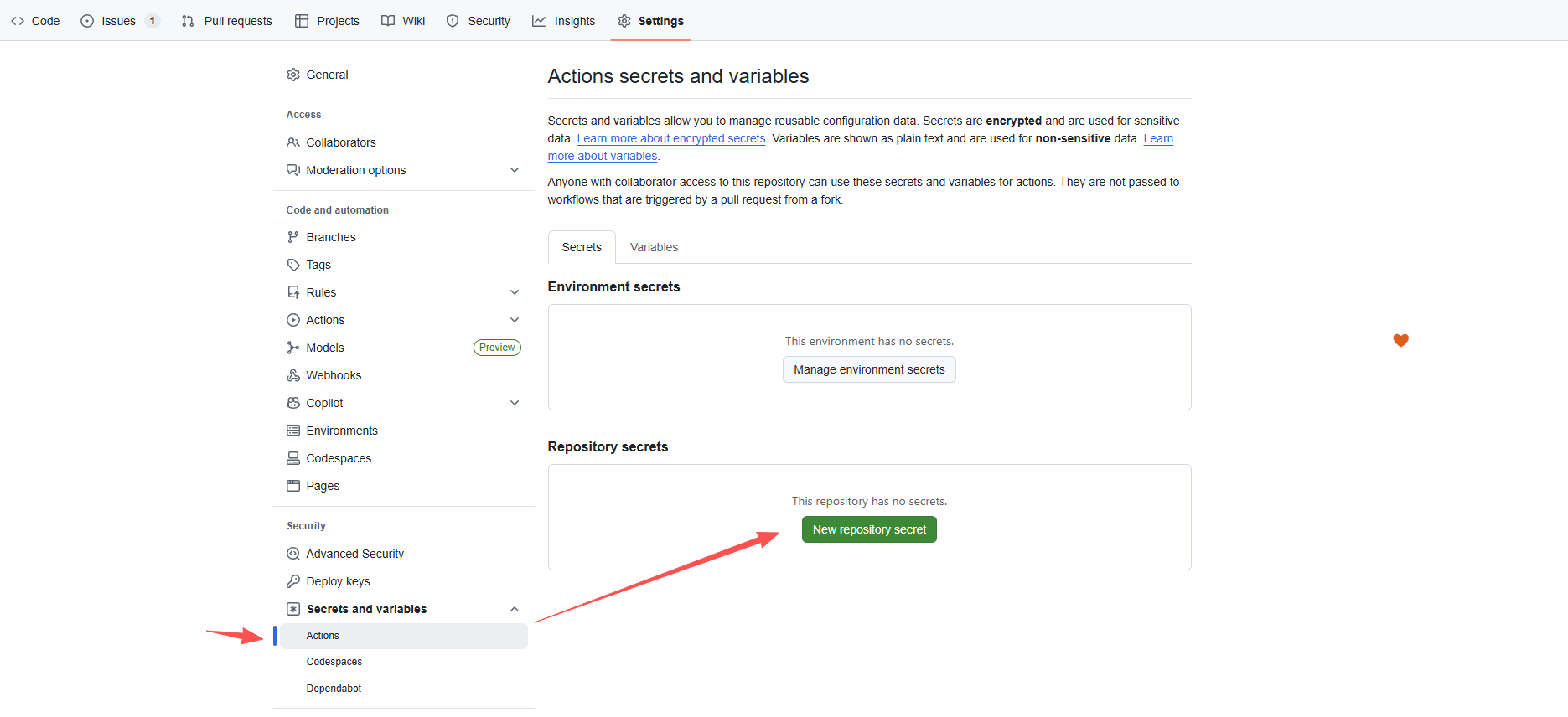Switch to the Variables tab
Screen dimensions: 1568x717
point(654,247)
